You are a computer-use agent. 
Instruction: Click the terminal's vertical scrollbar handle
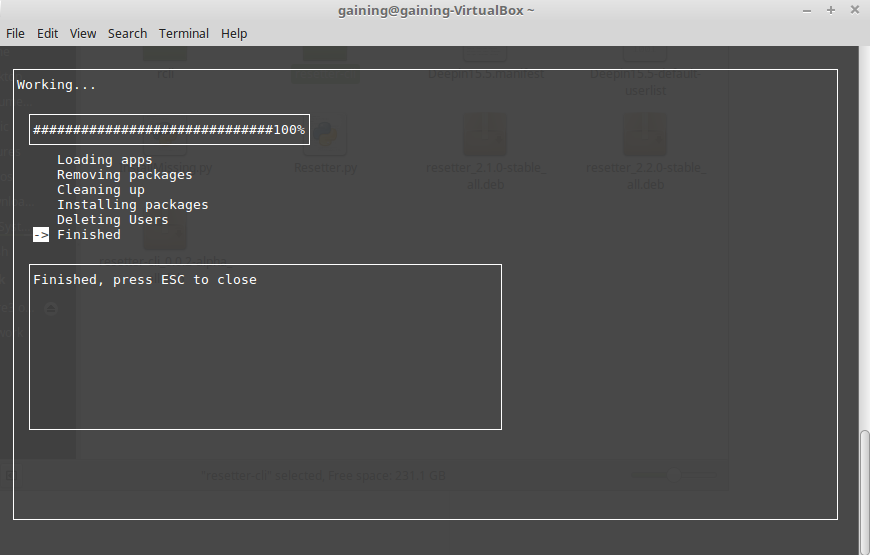(864, 490)
